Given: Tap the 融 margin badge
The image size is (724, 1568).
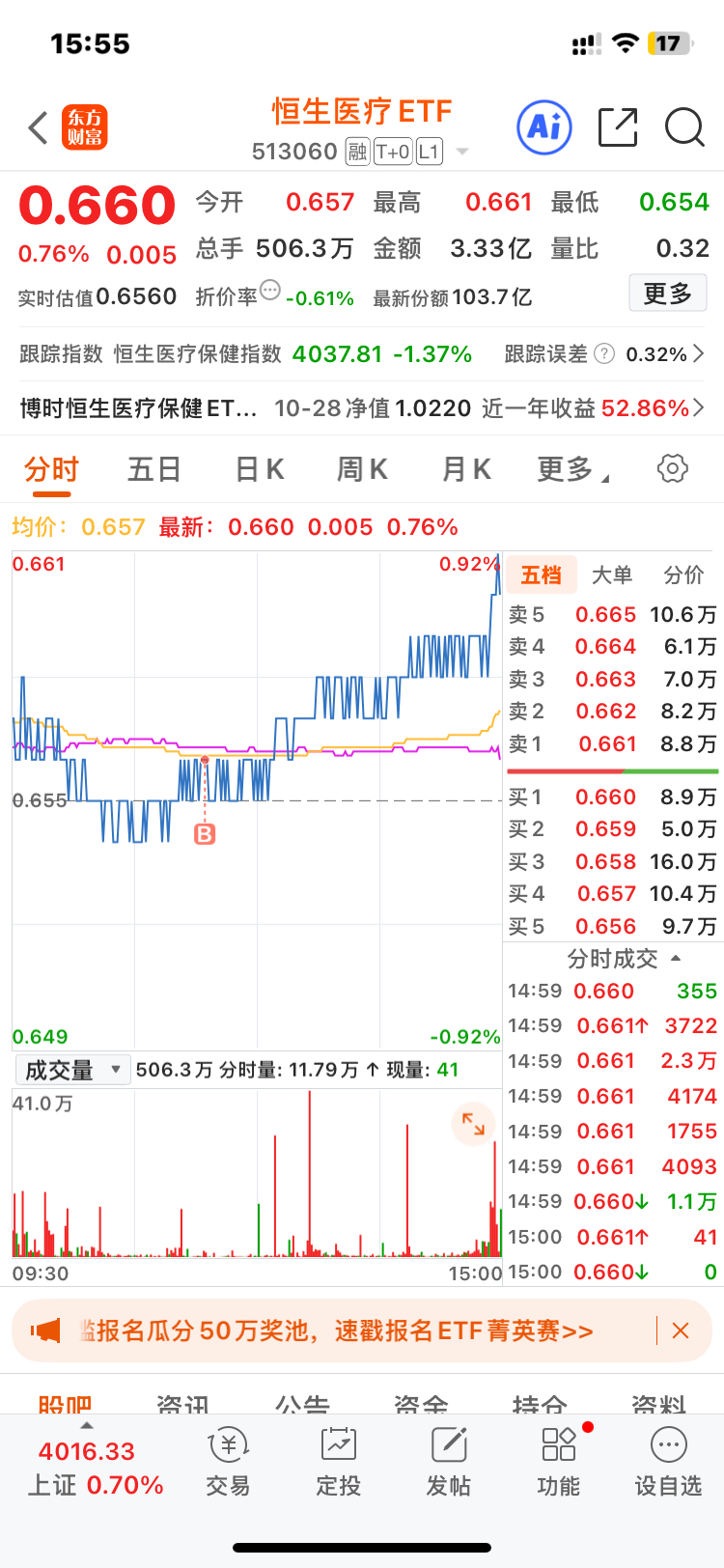Looking at the screenshot, I should [x=358, y=152].
